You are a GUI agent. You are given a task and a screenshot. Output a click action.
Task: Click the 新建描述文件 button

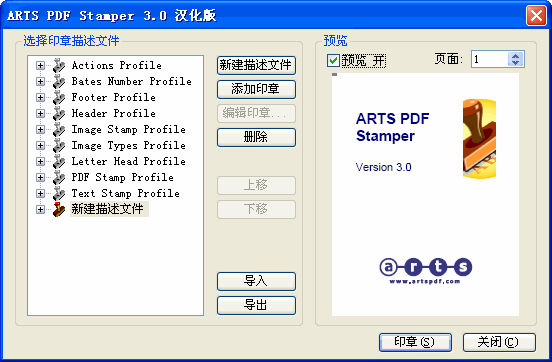pyautogui.click(x=256, y=65)
